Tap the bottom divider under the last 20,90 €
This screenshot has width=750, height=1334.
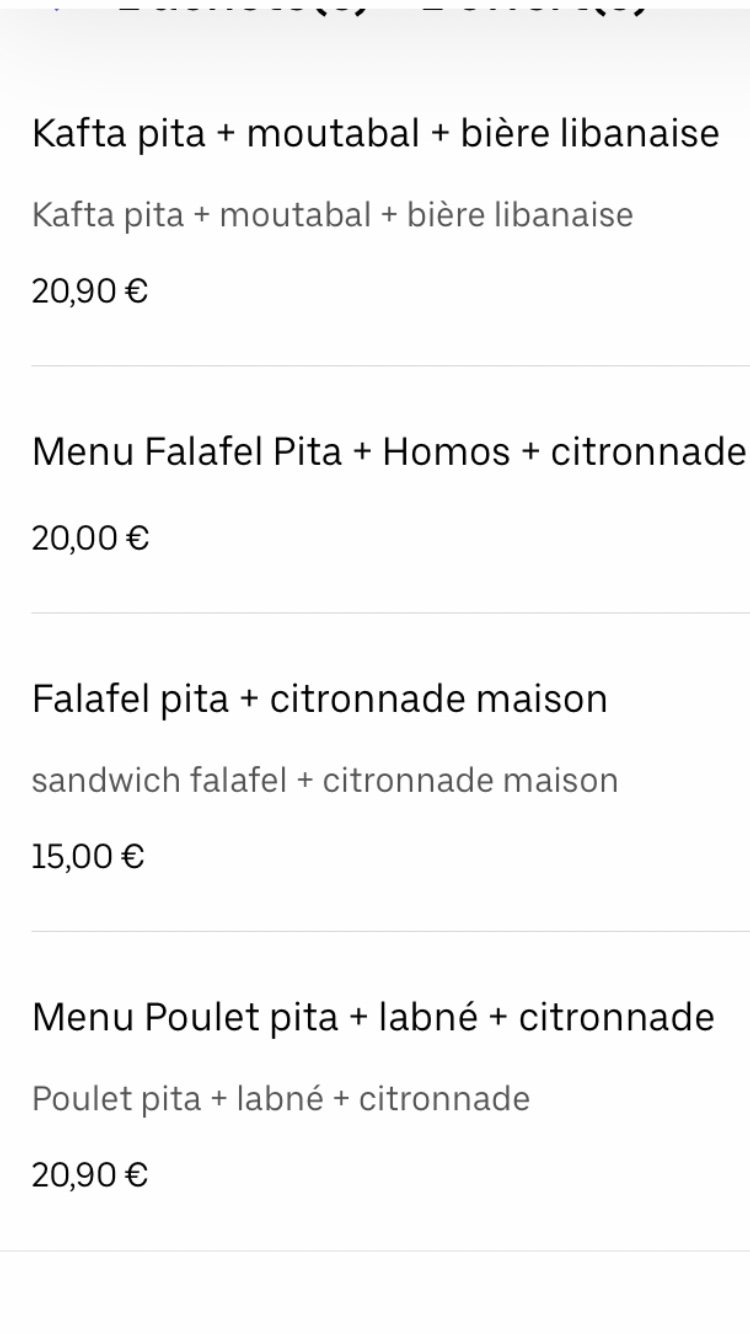(x=375, y=1250)
